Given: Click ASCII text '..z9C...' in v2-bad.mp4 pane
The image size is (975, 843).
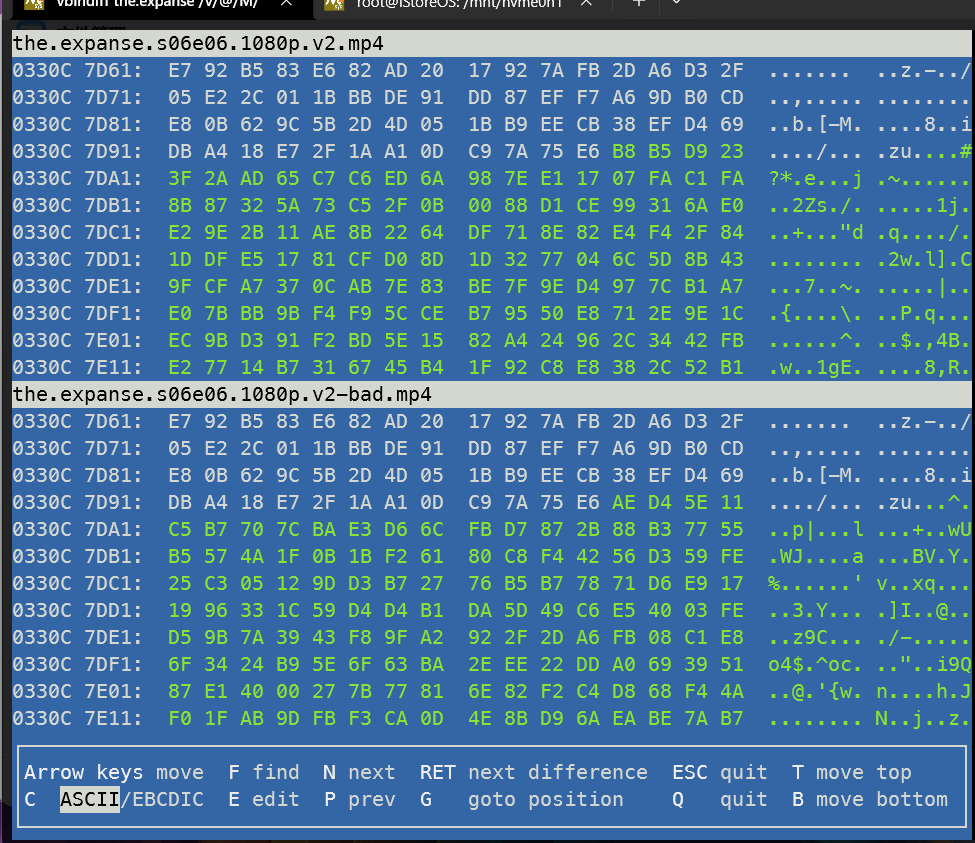Looking at the screenshot, I should tap(815, 637).
